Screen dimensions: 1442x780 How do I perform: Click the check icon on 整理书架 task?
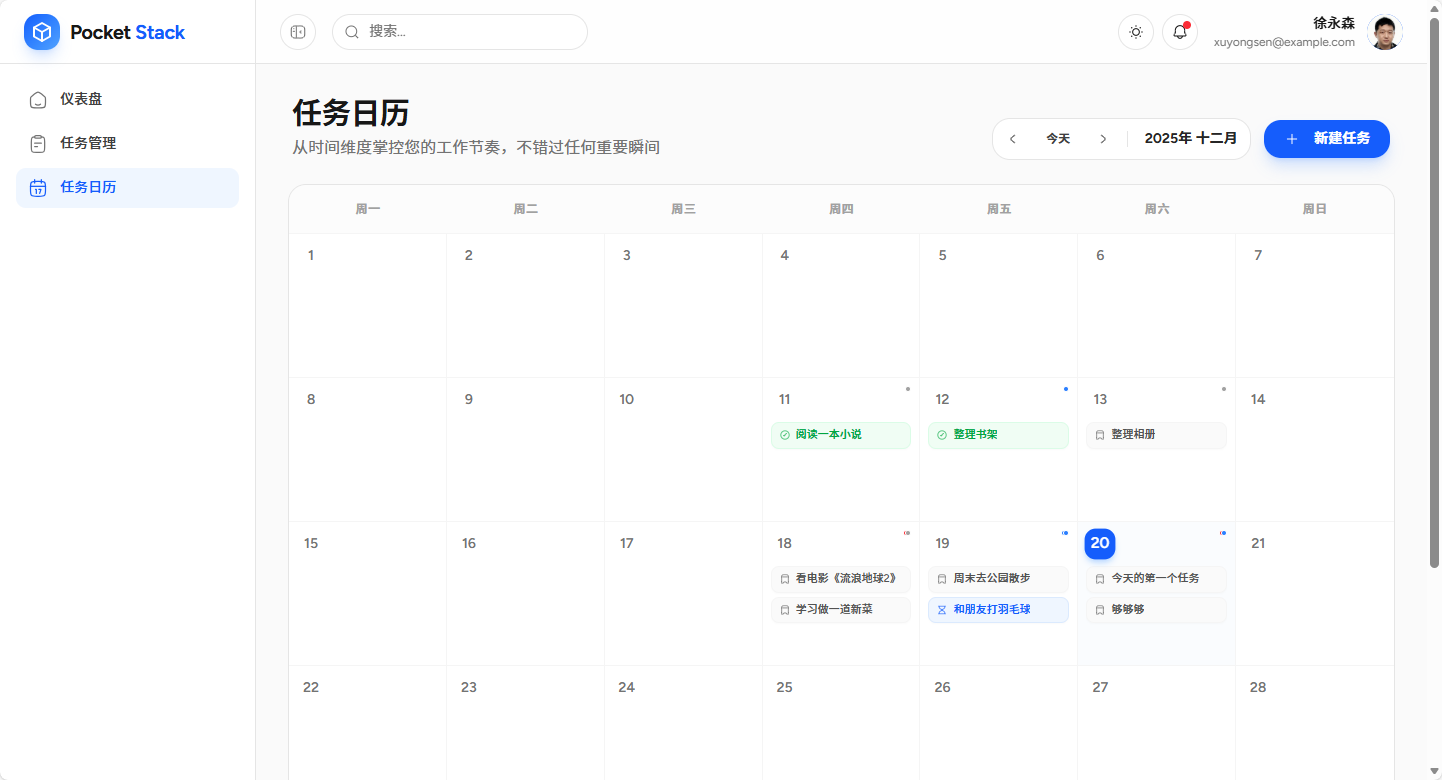pyautogui.click(x=942, y=435)
